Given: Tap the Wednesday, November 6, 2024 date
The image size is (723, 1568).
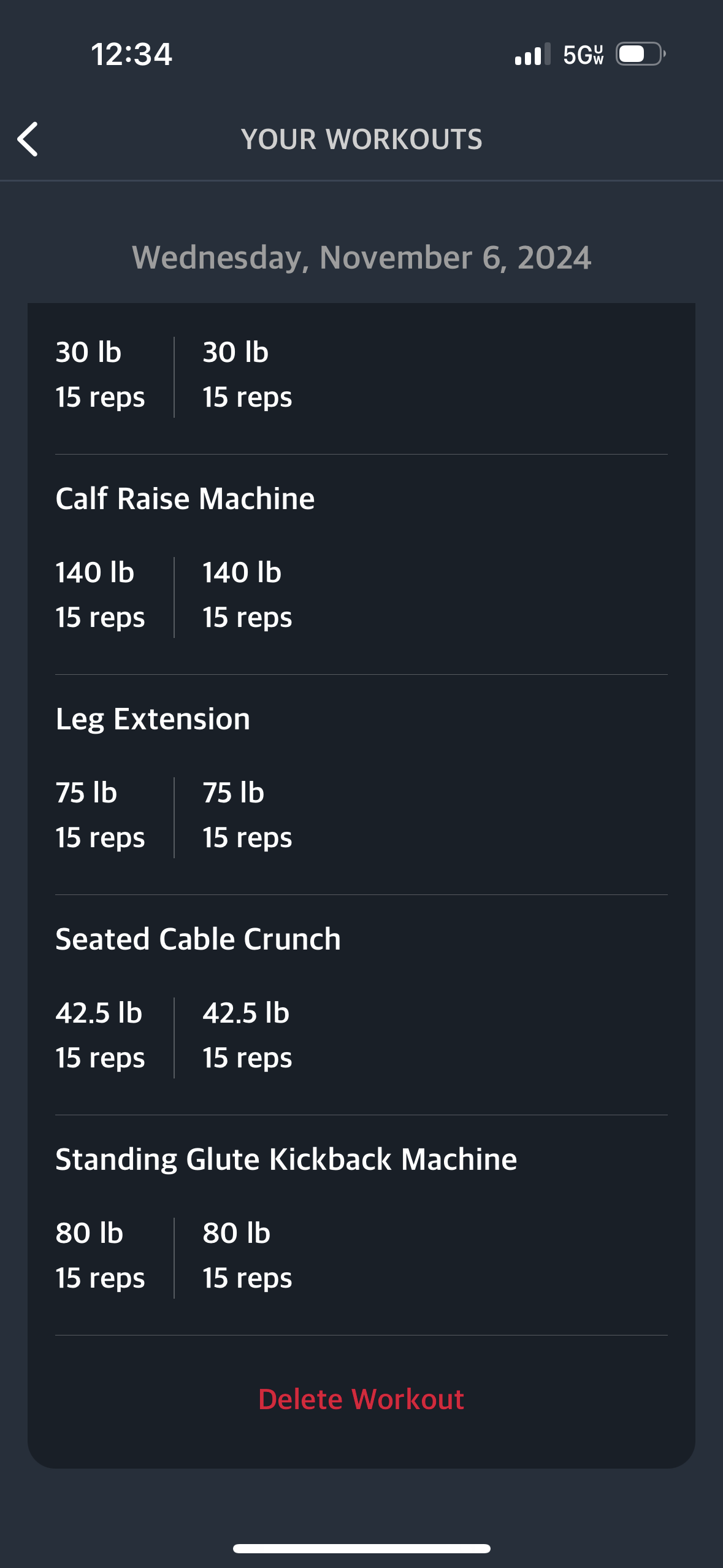Looking at the screenshot, I should tap(362, 258).
